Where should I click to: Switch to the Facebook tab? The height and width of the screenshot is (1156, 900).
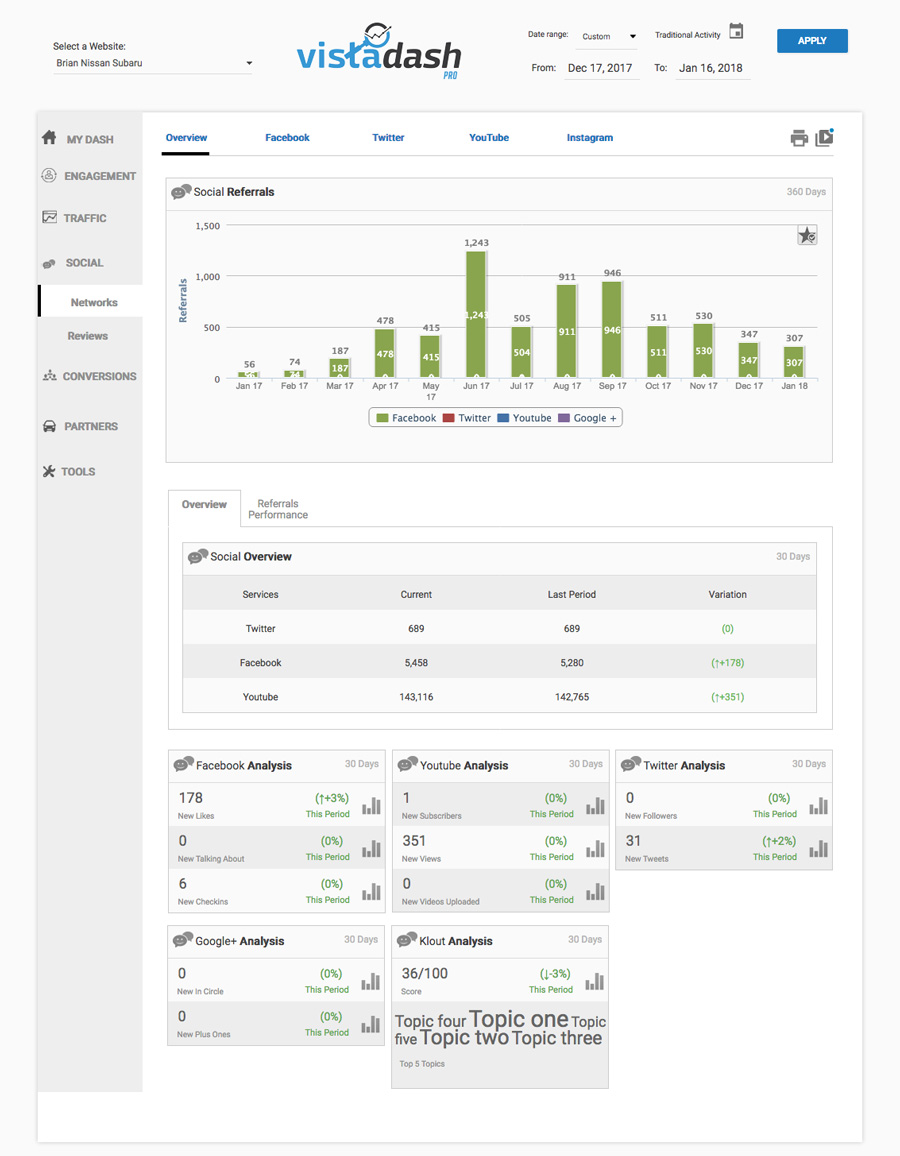tap(287, 138)
